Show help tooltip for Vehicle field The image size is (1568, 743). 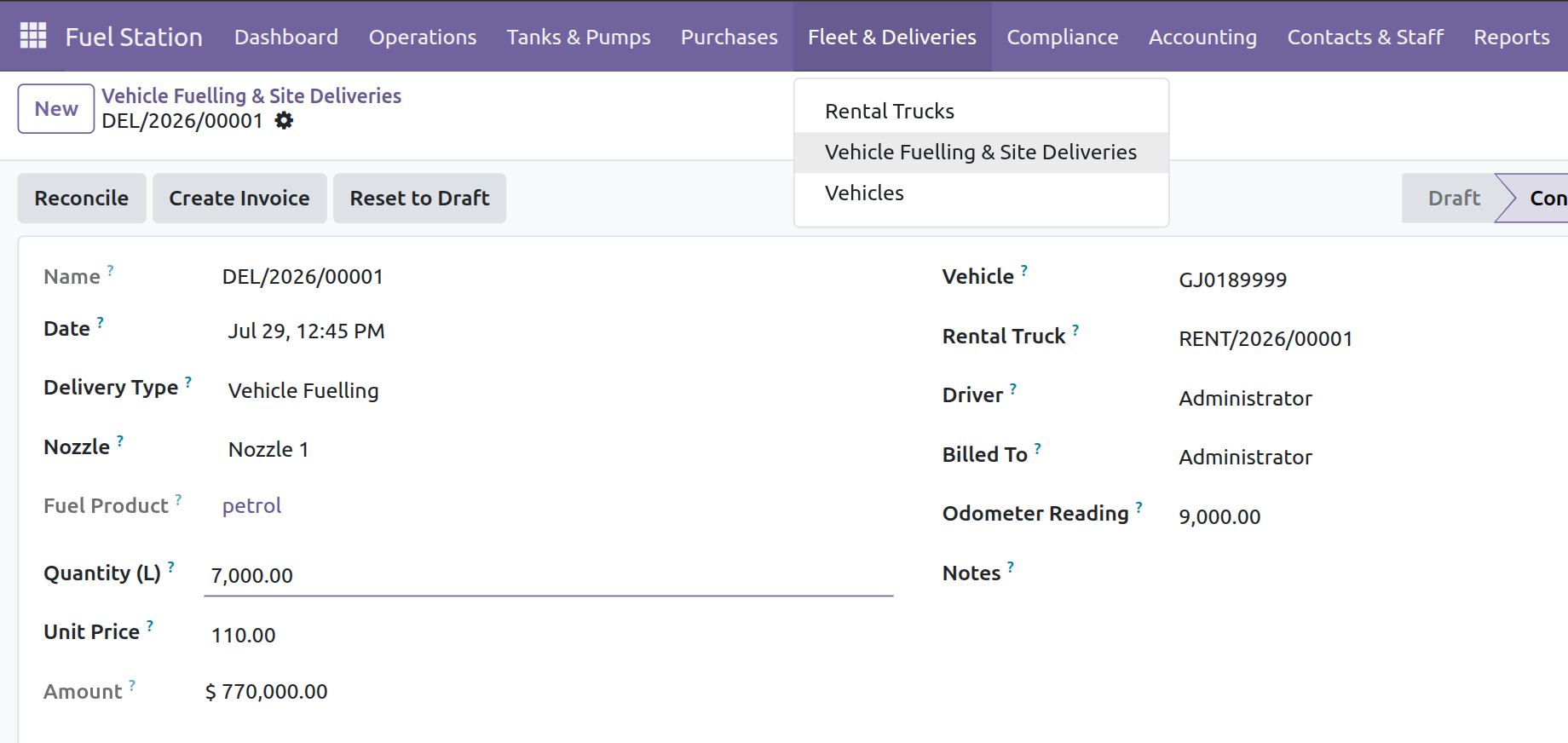point(1024,270)
